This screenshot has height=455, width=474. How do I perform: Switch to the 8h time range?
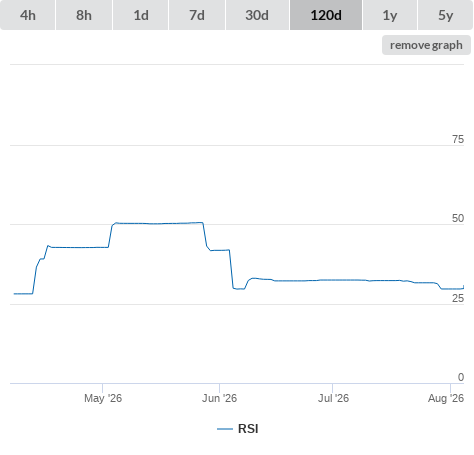(x=84, y=15)
